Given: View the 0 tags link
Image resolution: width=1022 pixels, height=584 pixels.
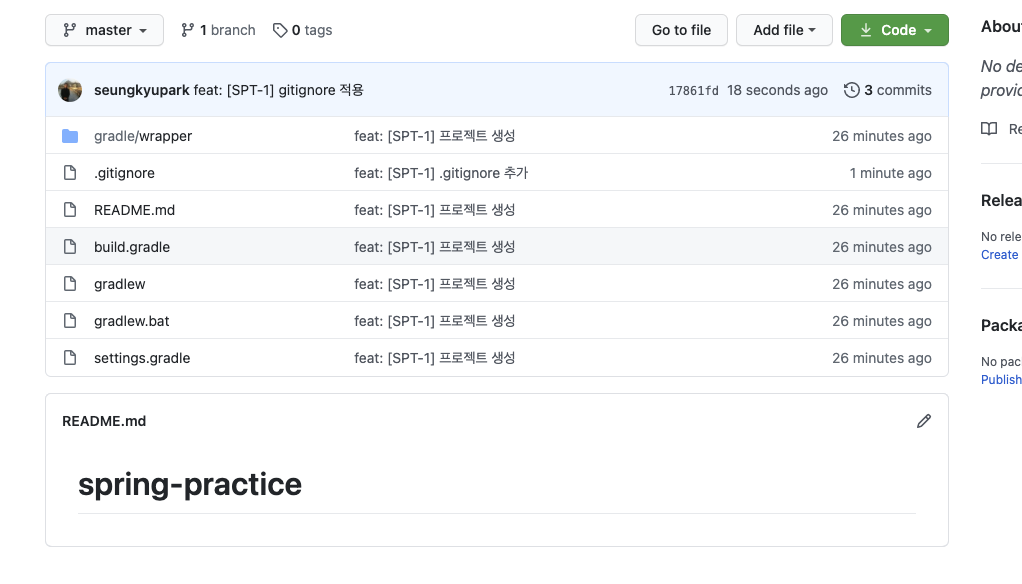Looking at the screenshot, I should coord(302,30).
